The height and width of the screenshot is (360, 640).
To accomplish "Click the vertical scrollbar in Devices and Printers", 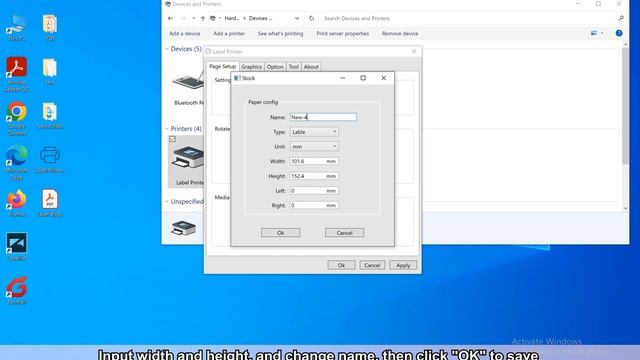I will coord(625,106).
